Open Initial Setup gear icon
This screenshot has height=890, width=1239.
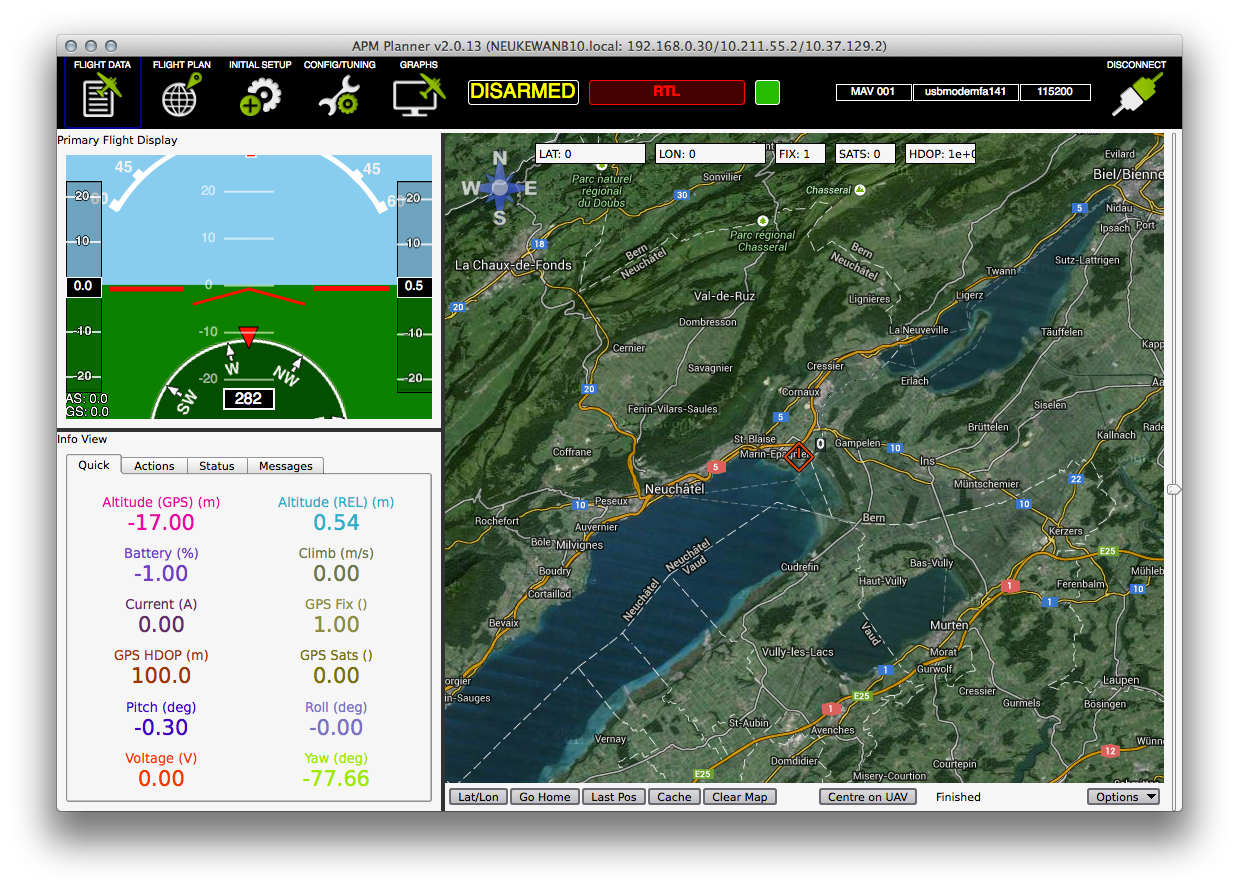(x=260, y=96)
